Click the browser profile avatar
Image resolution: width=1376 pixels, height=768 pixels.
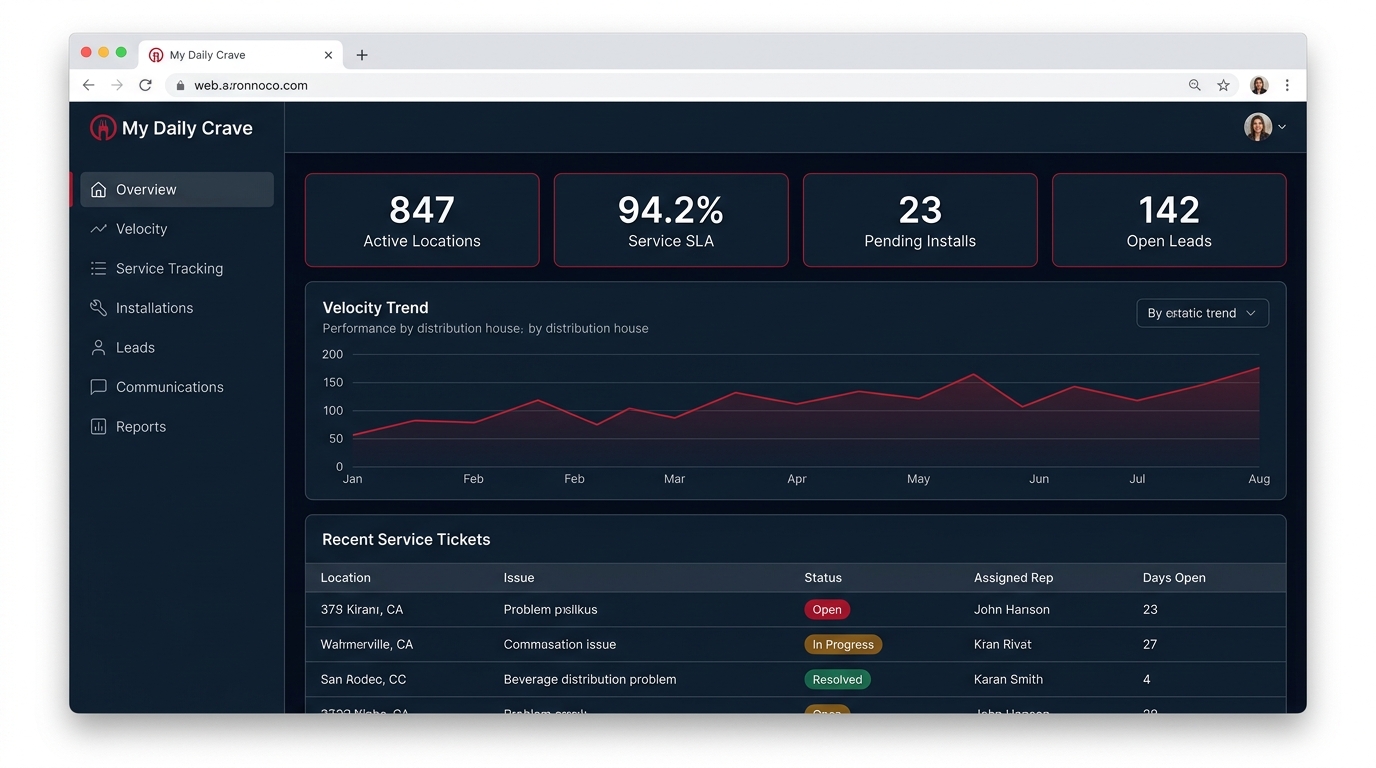coord(1259,85)
